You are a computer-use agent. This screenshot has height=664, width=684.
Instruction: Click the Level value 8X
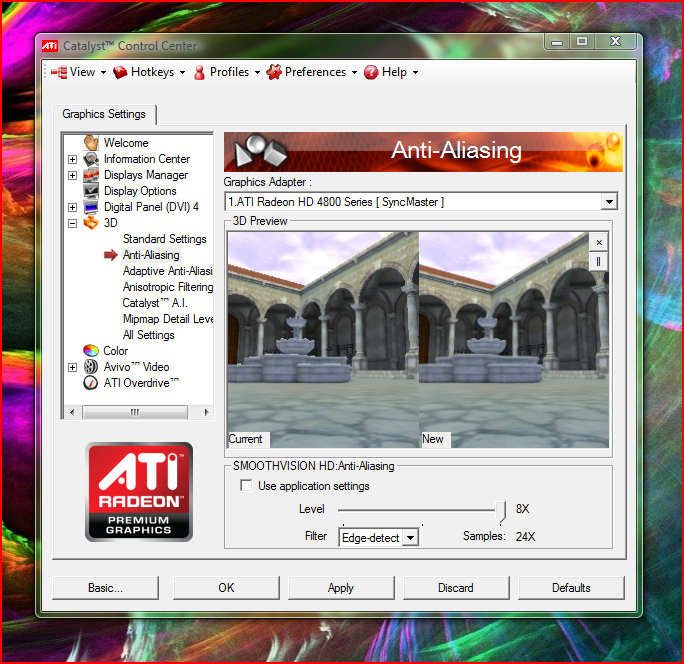tap(523, 509)
